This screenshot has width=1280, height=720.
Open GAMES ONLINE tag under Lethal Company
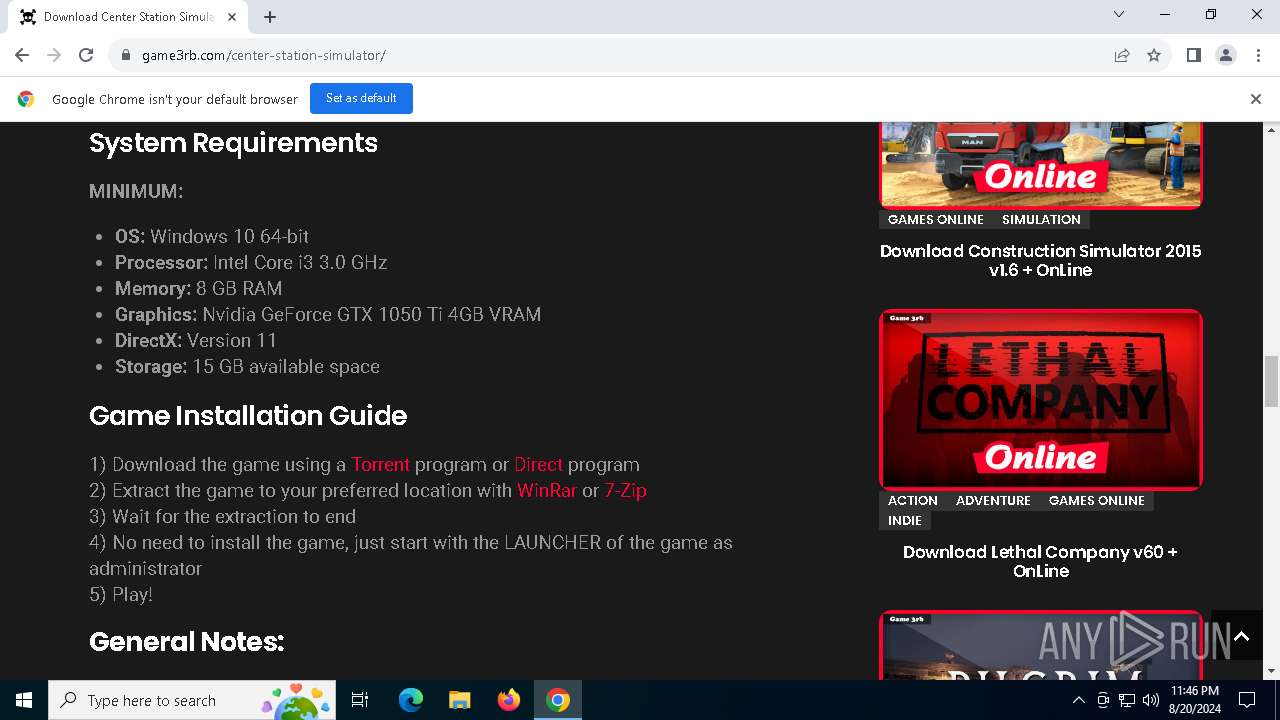pos(1096,500)
